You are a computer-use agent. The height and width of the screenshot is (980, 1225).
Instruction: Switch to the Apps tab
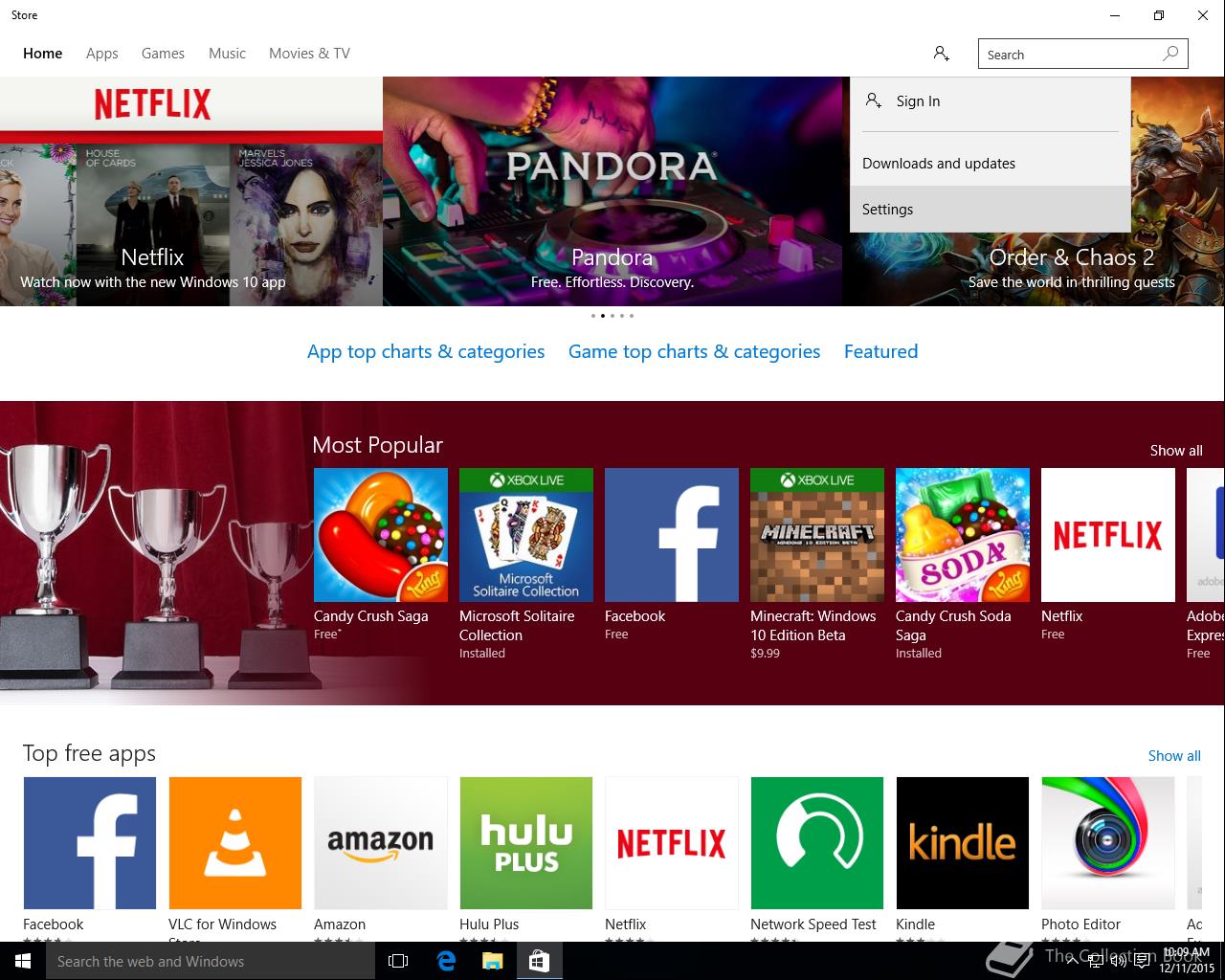coord(101,54)
